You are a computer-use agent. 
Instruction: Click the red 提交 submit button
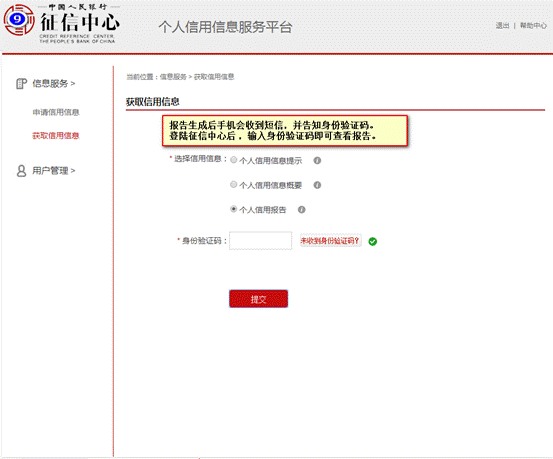click(x=259, y=299)
